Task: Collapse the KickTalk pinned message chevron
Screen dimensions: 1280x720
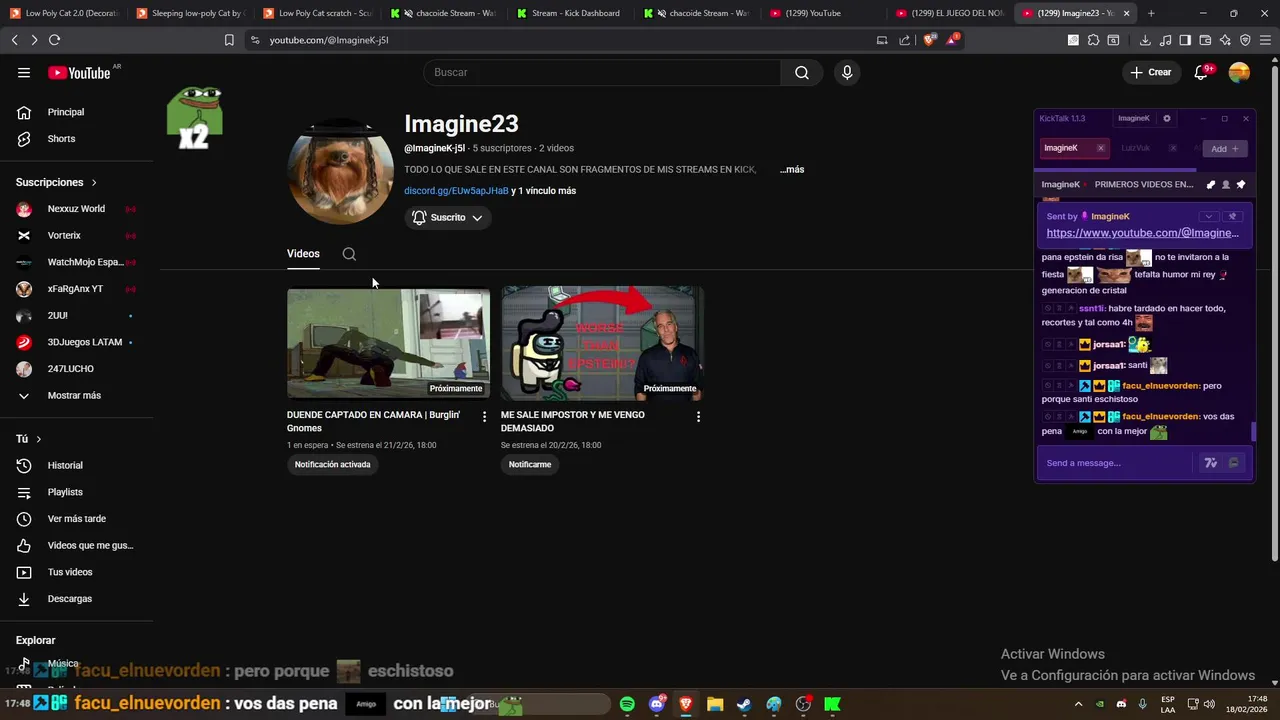Action: 1208,216
